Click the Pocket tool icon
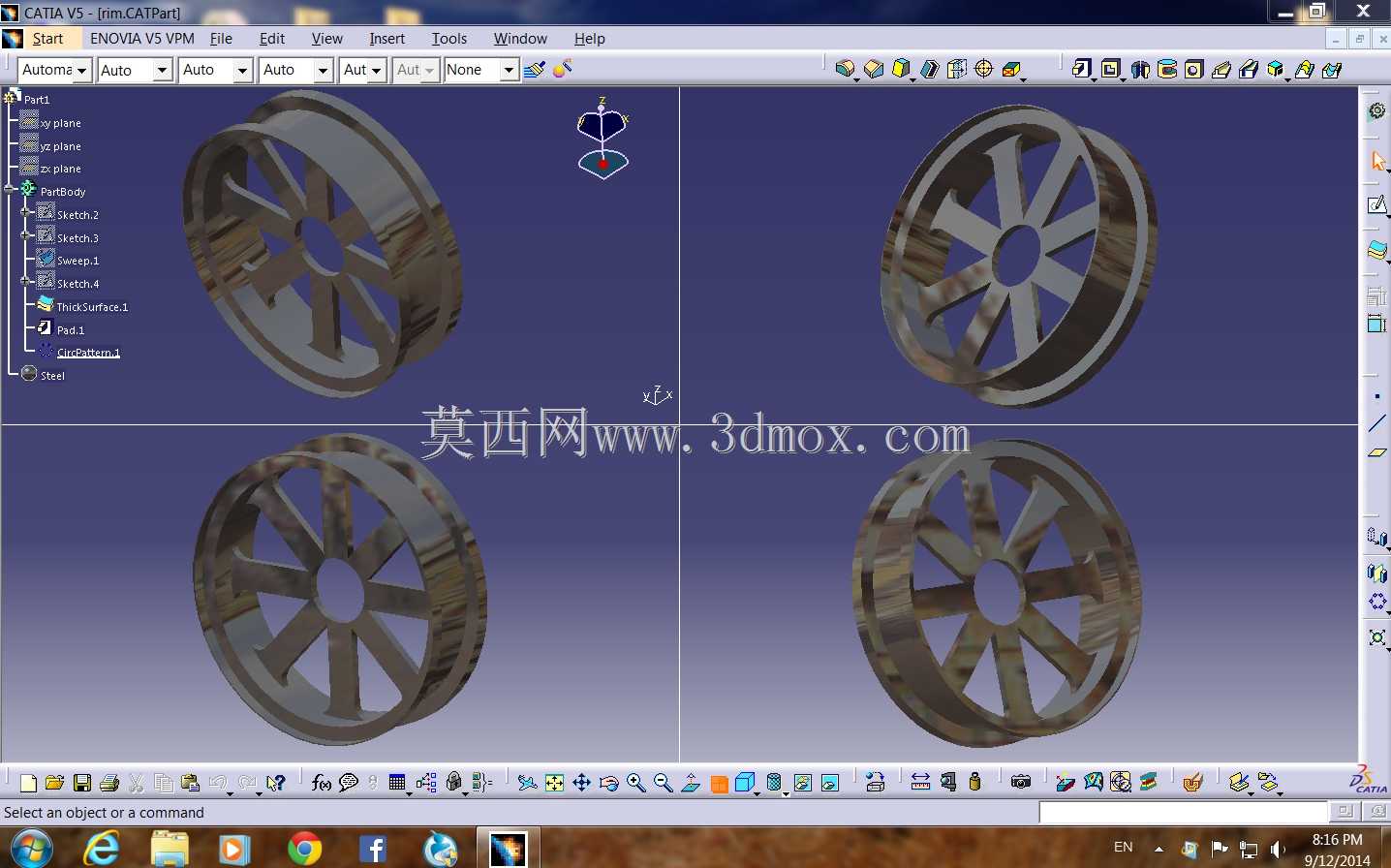The image size is (1391, 868). [x=1110, y=69]
